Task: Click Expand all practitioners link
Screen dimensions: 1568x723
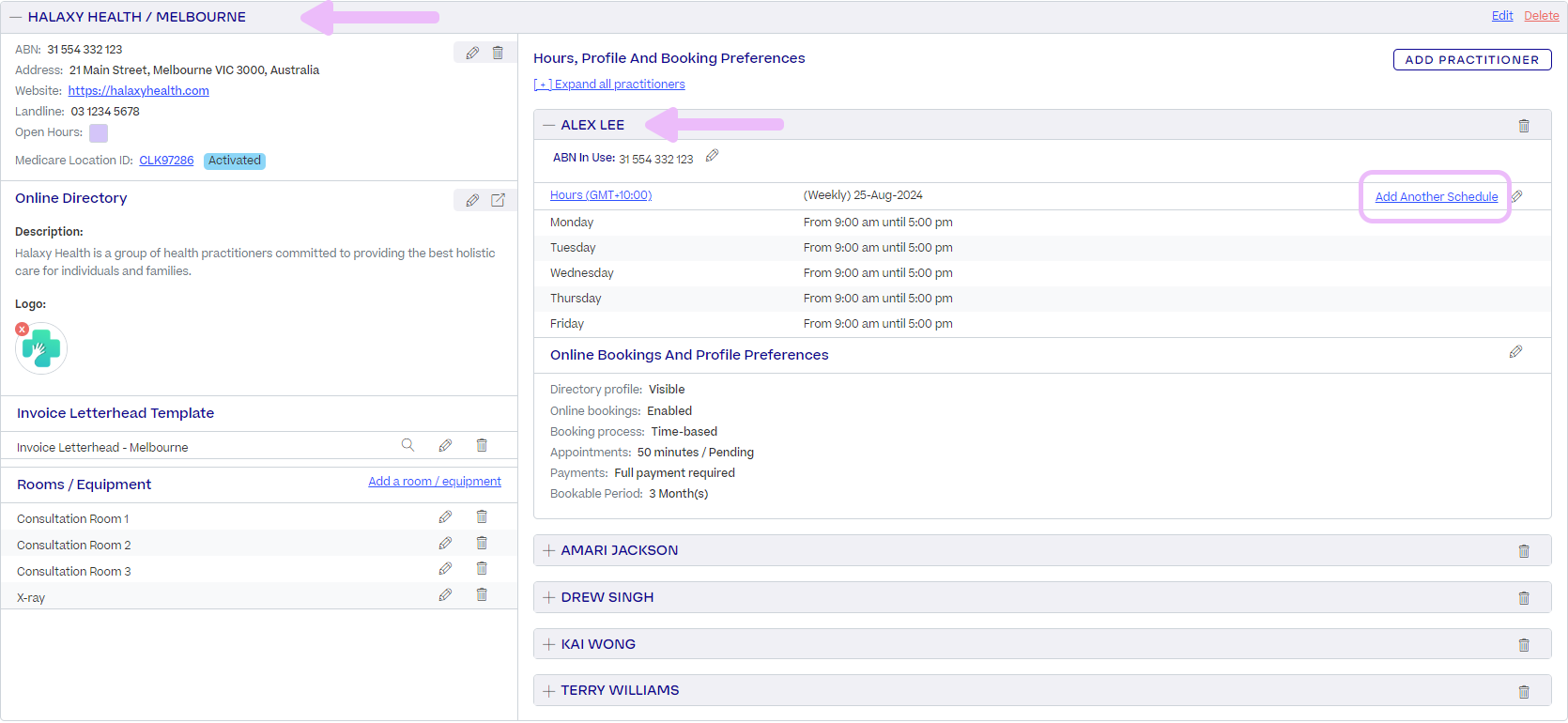Action: (x=609, y=85)
